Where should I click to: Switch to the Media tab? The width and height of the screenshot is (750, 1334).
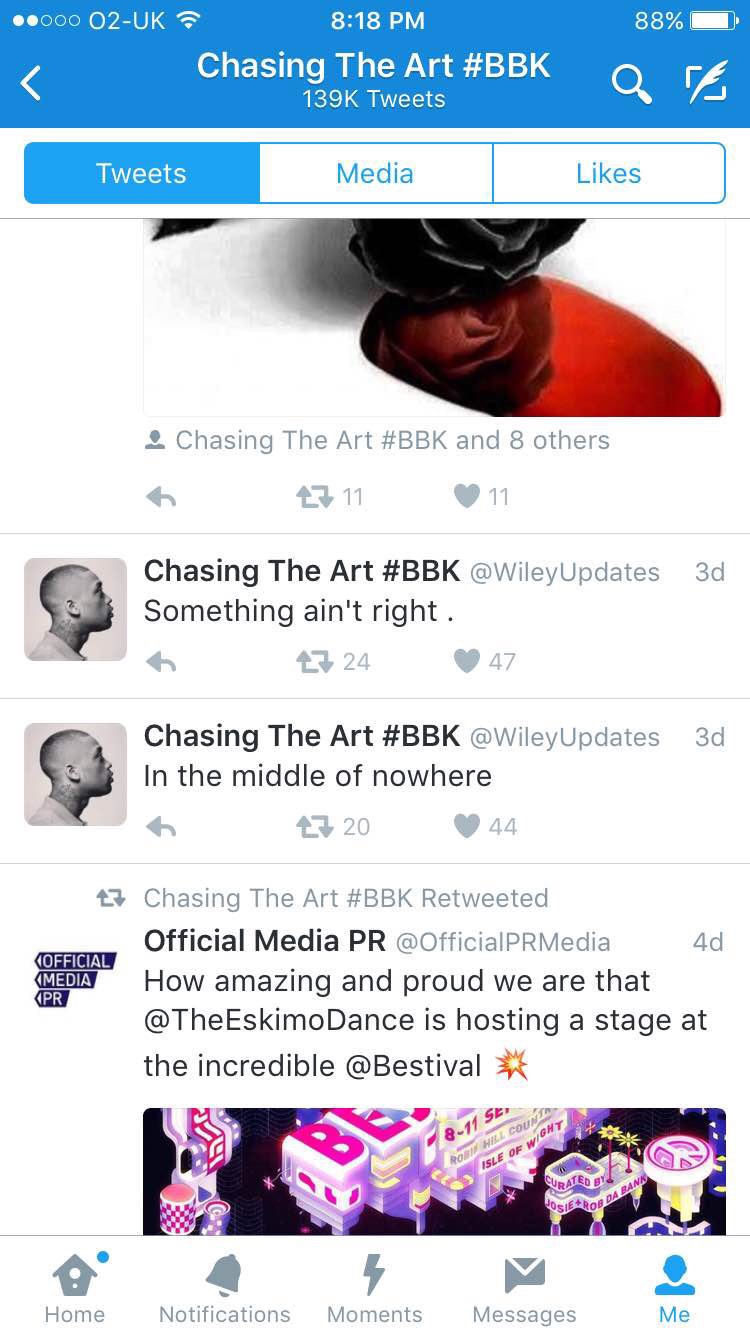pyautogui.click(x=375, y=173)
